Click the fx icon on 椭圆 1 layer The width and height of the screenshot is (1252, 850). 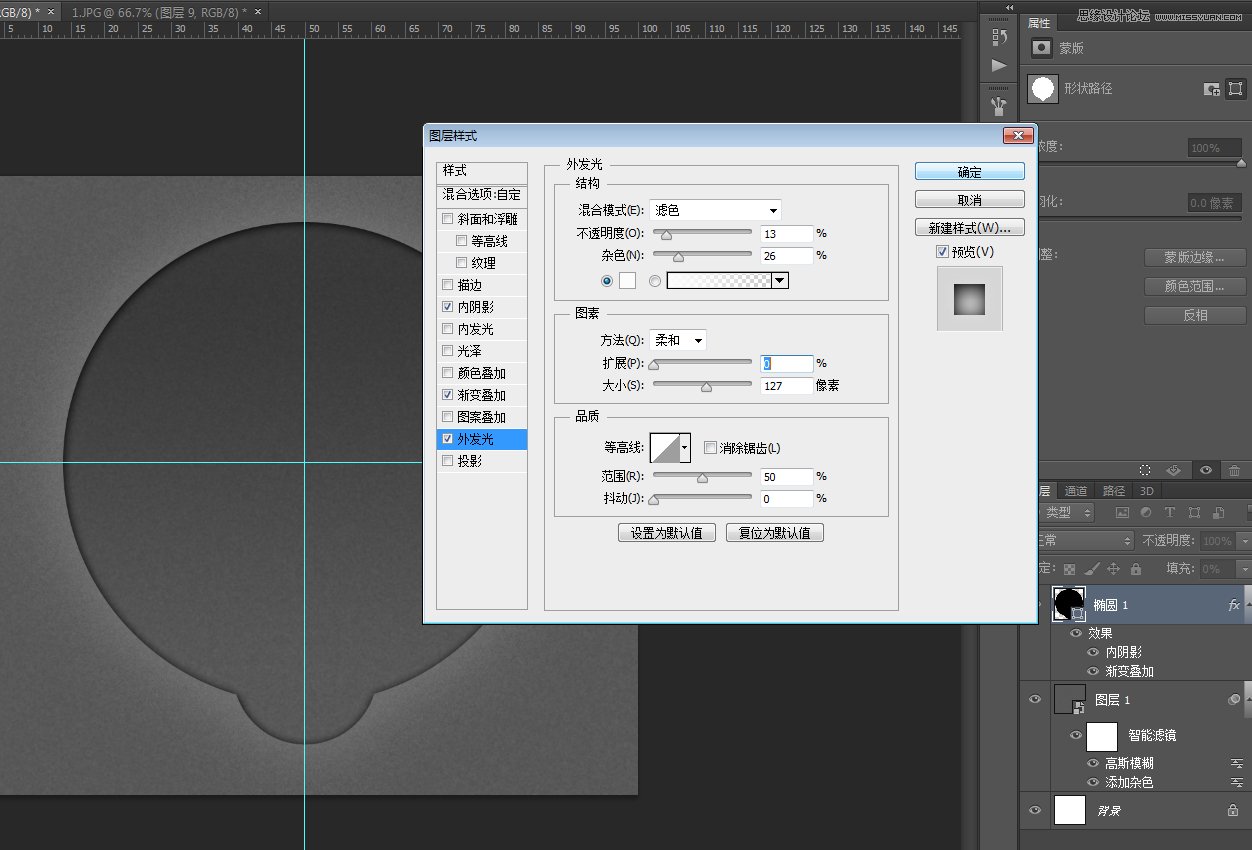tap(1235, 605)
